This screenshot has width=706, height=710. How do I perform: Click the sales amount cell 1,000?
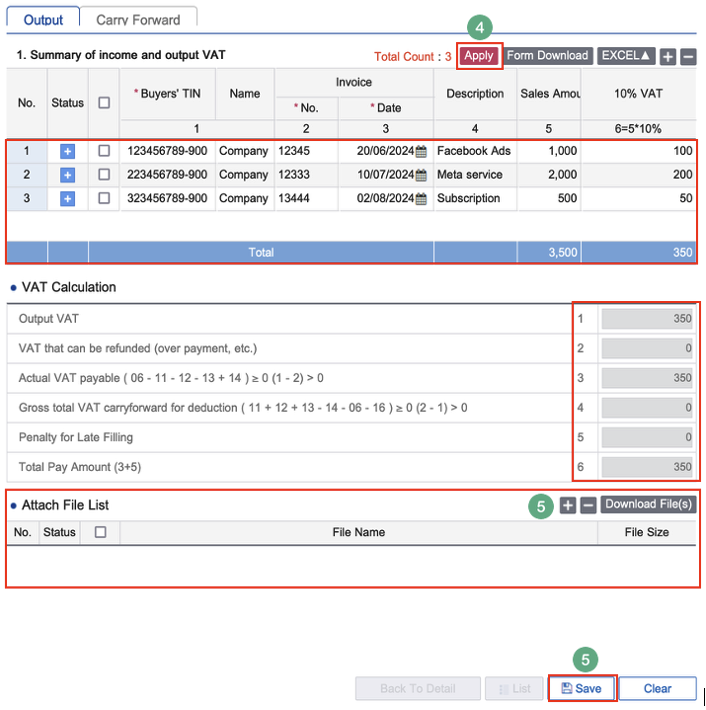coord(549,151)
